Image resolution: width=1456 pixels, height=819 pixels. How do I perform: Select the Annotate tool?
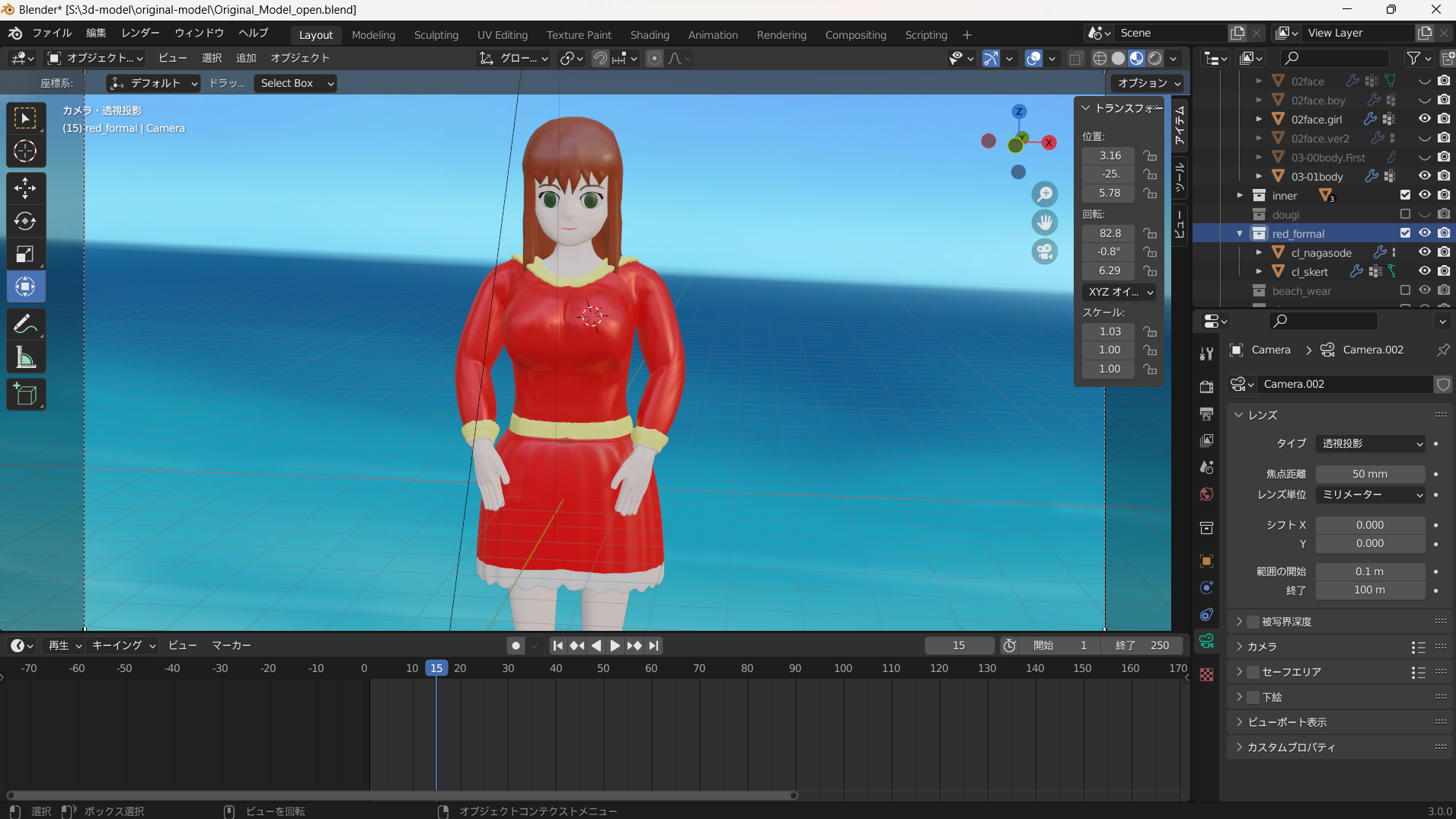(x=25, y=324)
